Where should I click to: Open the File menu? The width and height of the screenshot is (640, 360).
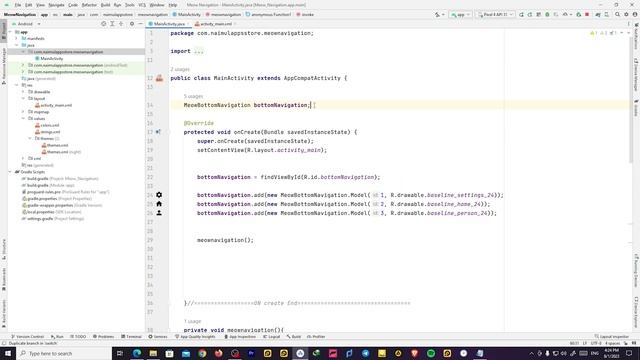point(18,5)
